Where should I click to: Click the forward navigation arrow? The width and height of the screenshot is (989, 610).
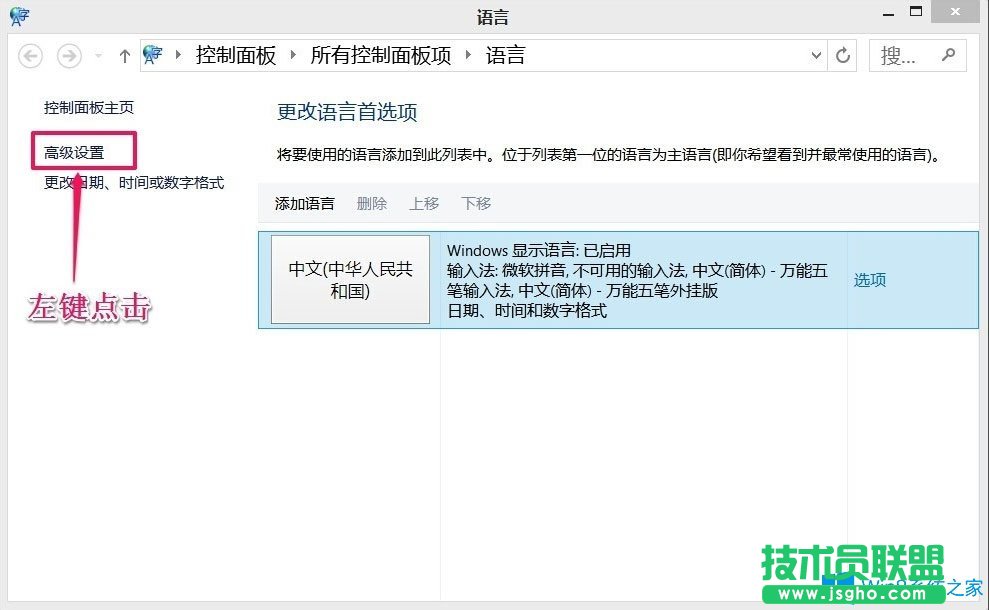[68, 56]
